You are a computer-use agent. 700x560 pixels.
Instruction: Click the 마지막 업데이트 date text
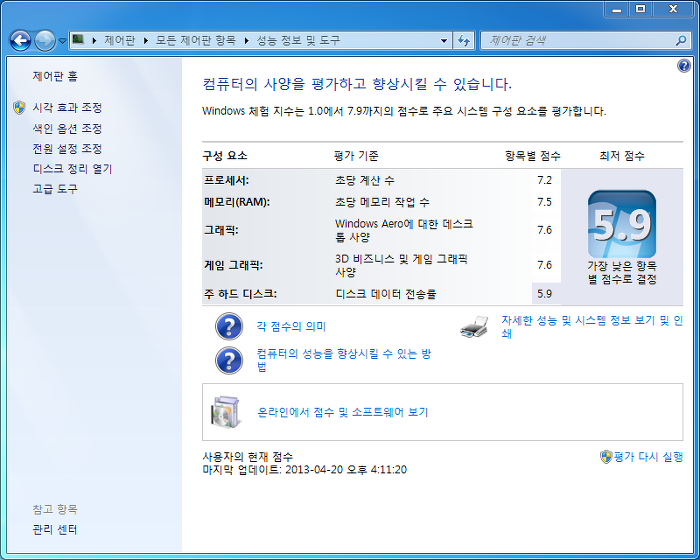pos(304,470)
